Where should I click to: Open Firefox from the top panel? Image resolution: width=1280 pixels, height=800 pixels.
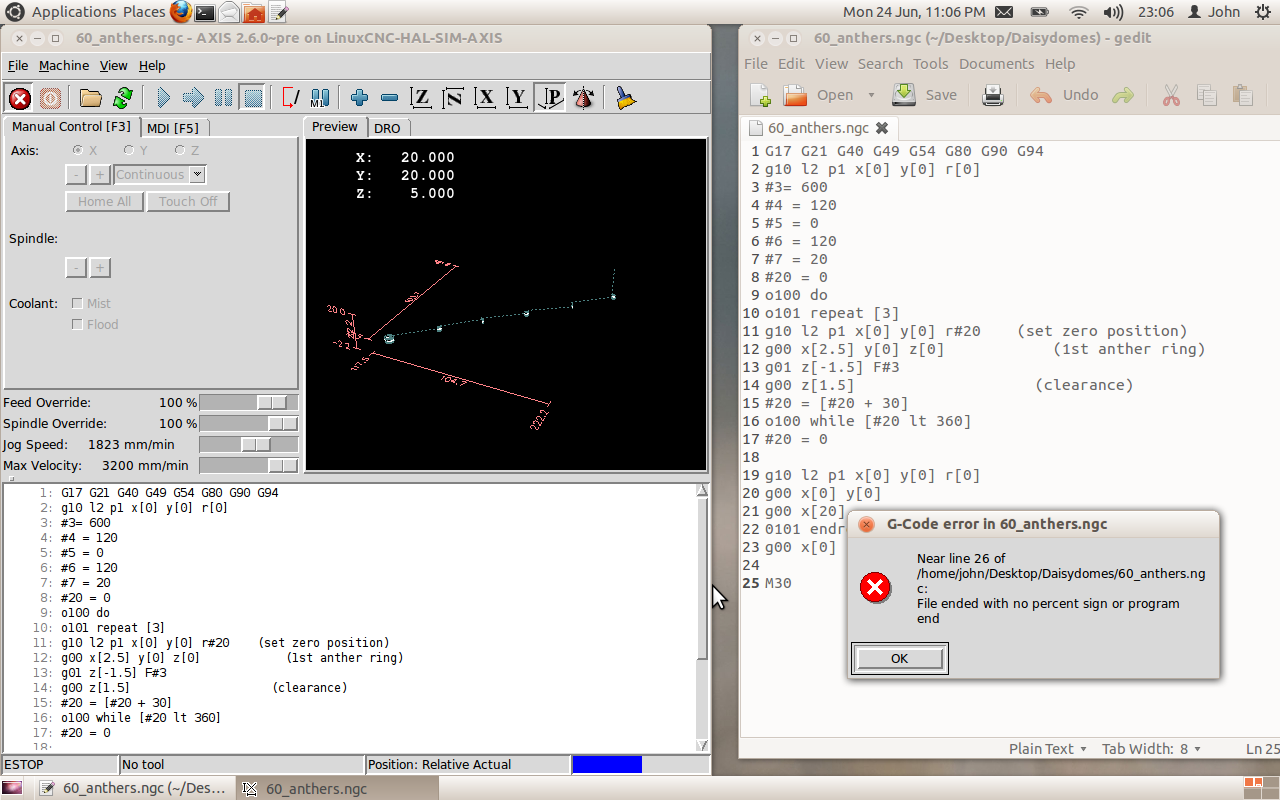pos(180,12)
